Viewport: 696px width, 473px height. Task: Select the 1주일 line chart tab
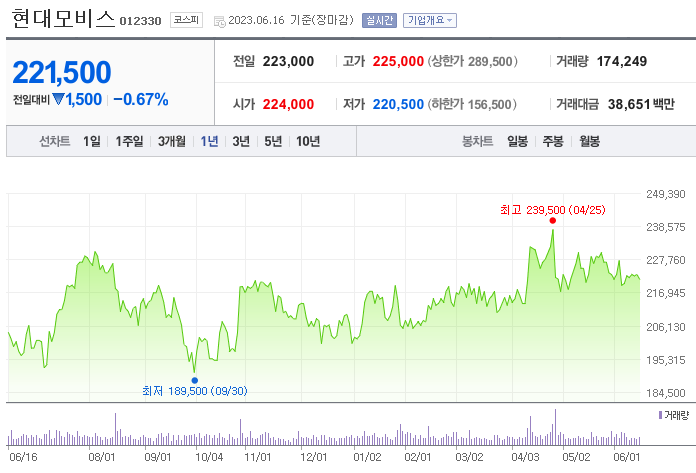129,141
